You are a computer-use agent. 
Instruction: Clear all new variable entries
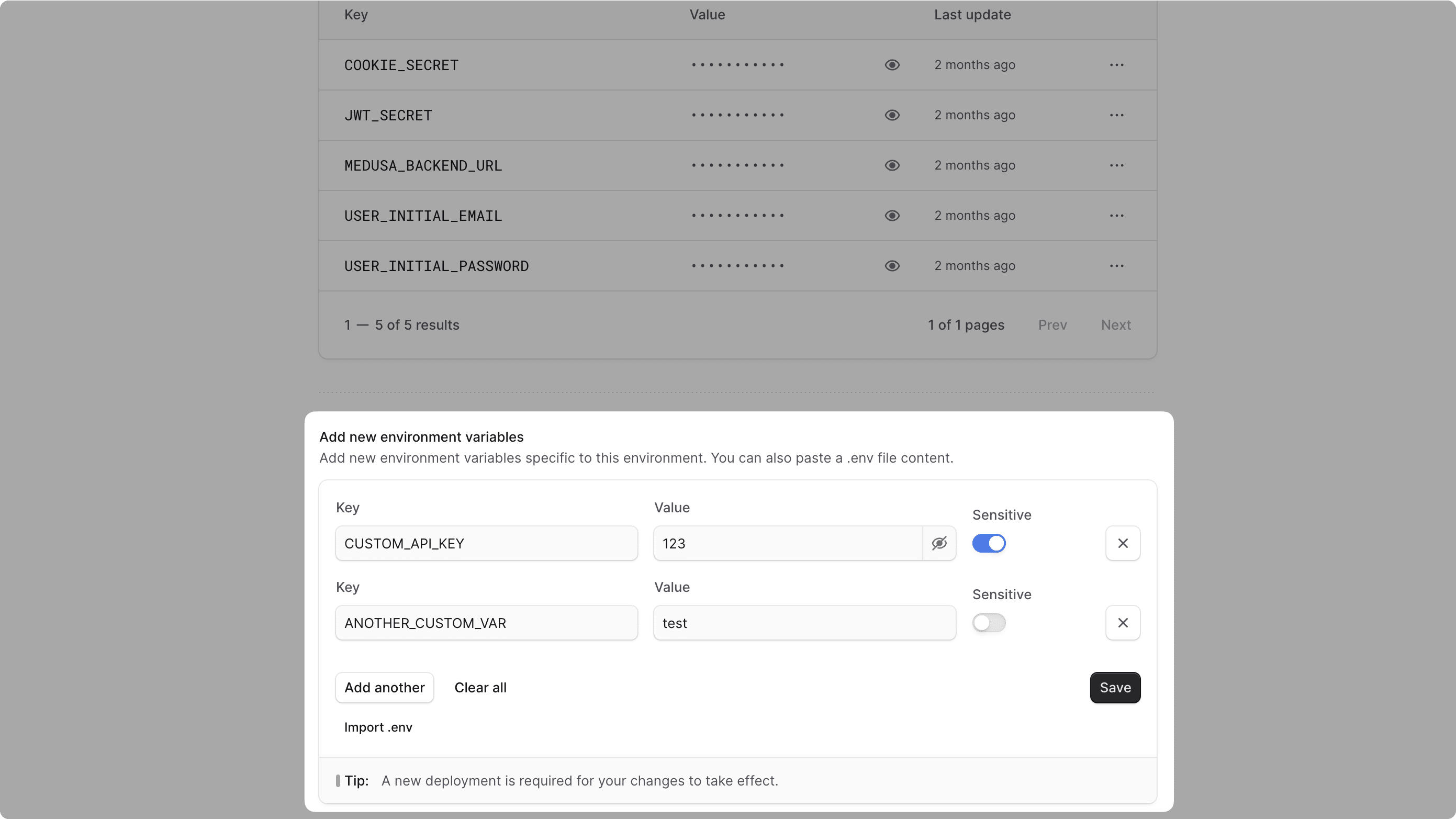click(x=480, y=687)
